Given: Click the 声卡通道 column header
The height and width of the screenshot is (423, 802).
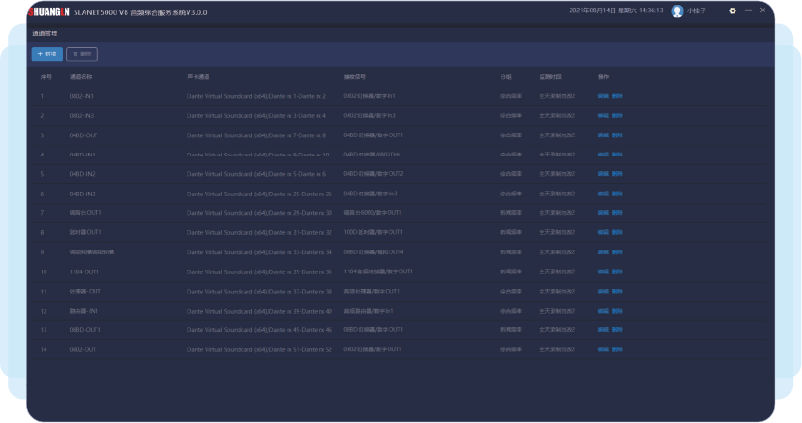Looking at the screenshot, I should click(198, 76).
